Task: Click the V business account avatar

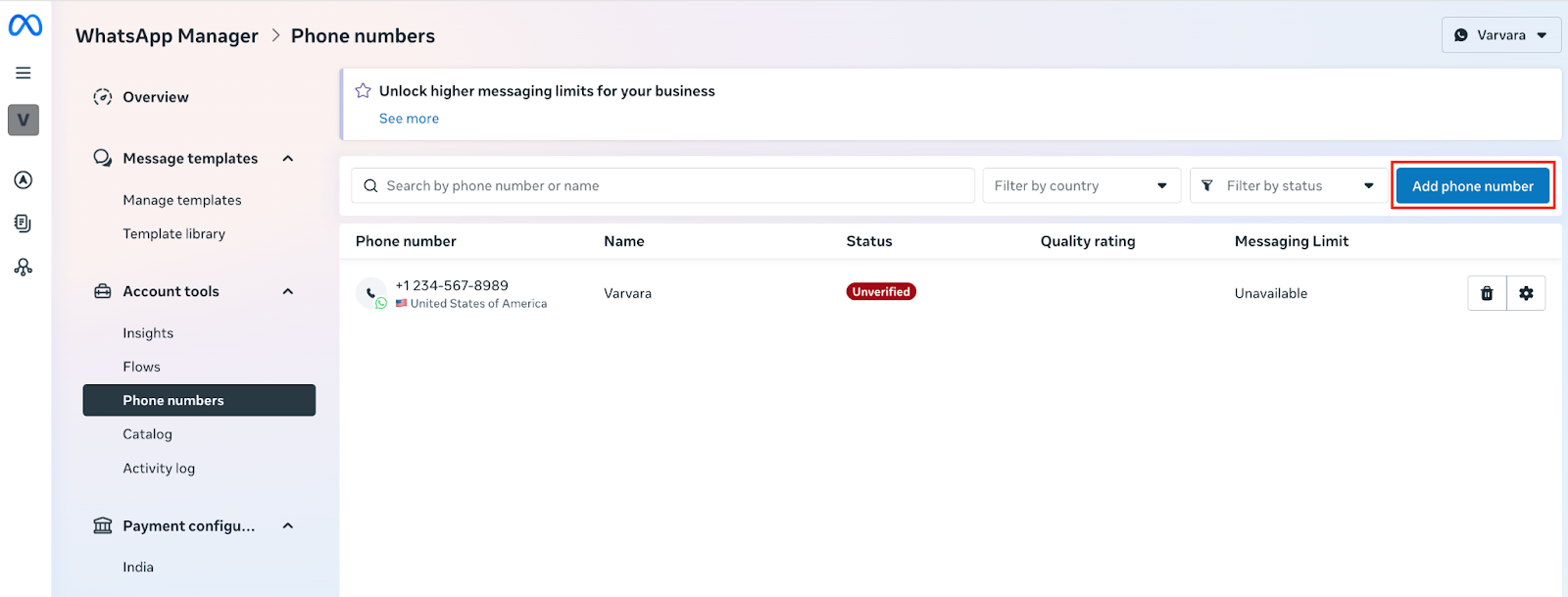Action: pos(24,120)
